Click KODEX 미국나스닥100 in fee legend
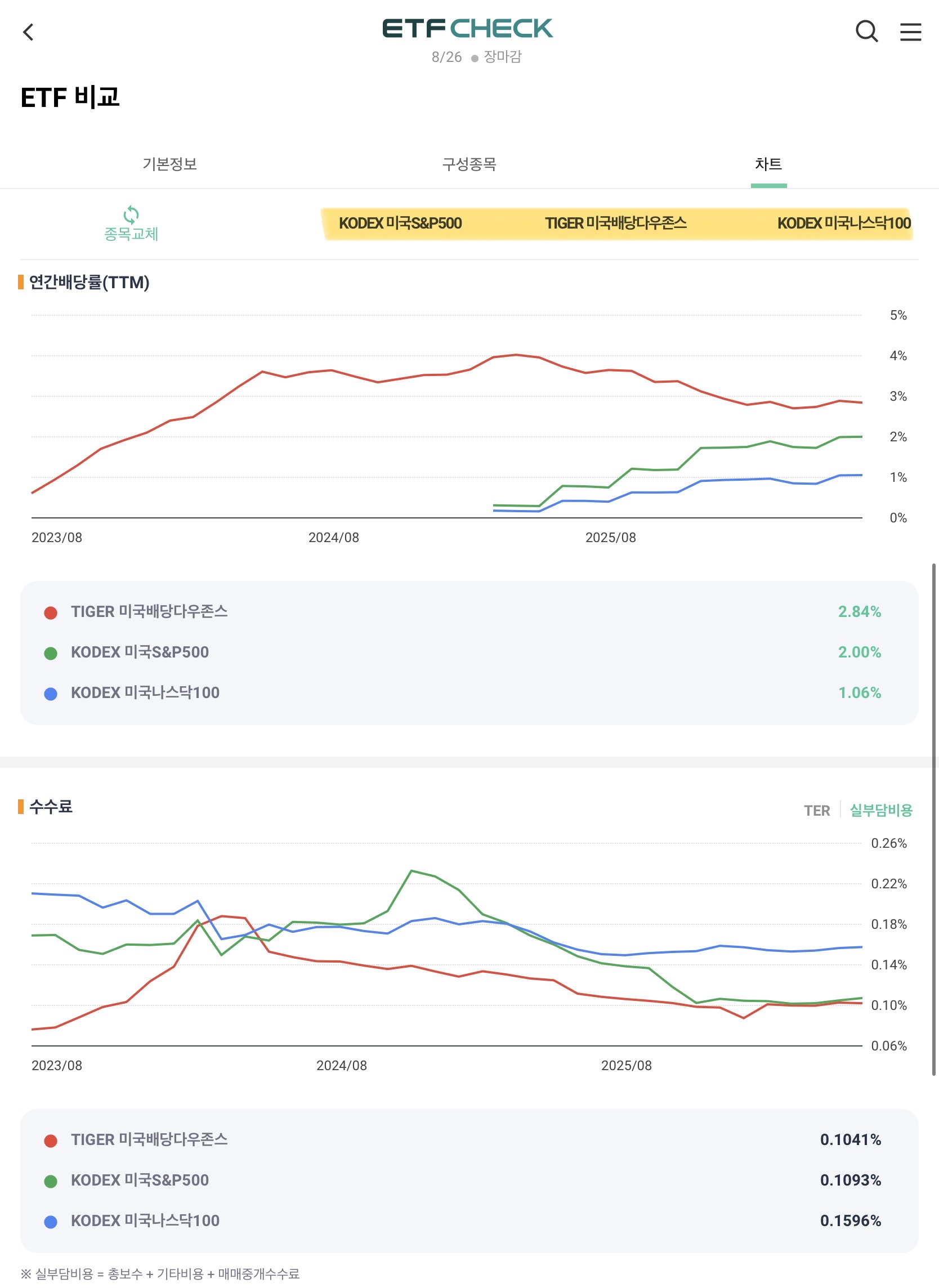This screenshot has width=939, height=1288. tap(145, 1221)
